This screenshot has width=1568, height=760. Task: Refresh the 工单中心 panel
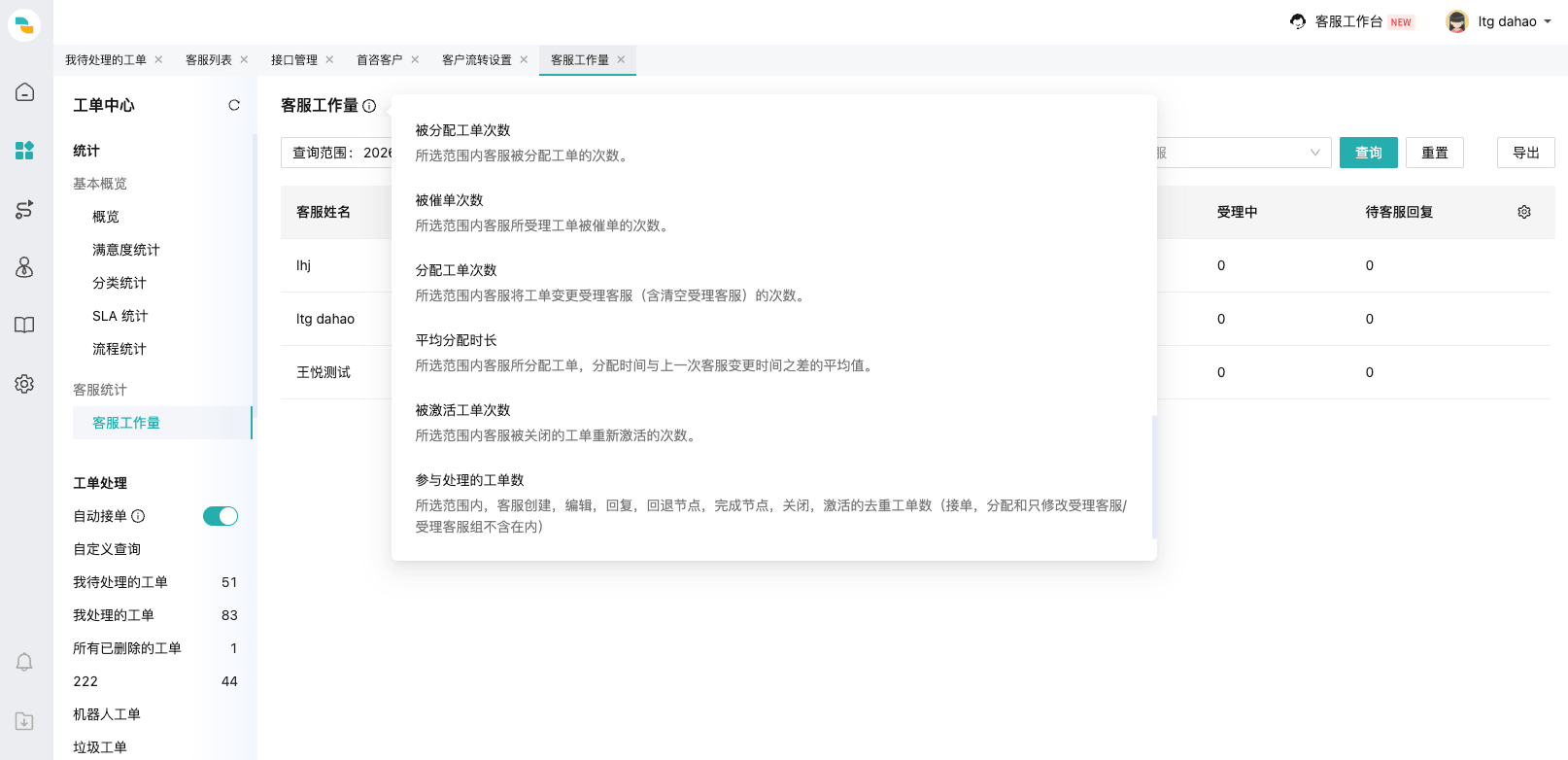click(x=234, y=105)
